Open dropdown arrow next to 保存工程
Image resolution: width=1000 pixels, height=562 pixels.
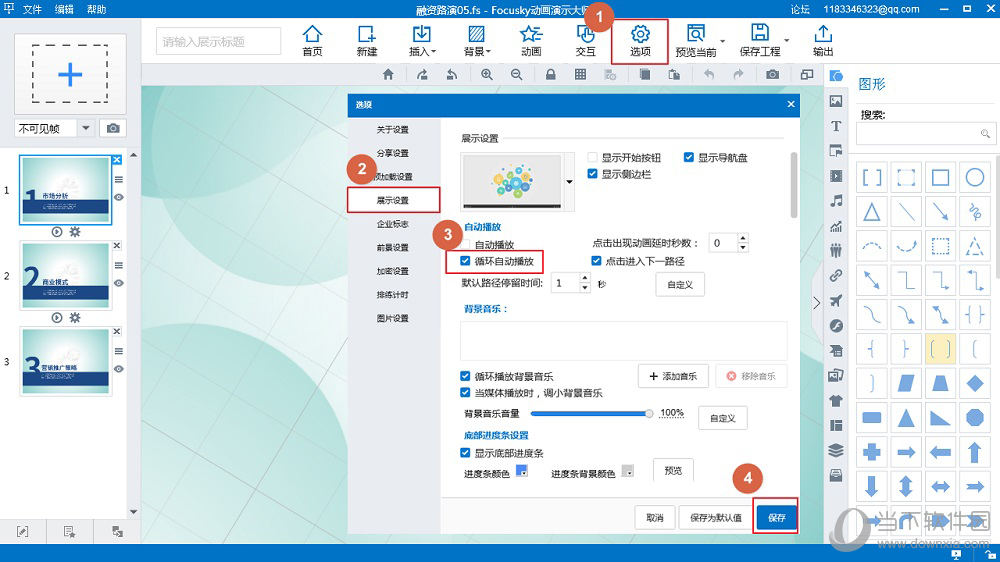[786, 41]
